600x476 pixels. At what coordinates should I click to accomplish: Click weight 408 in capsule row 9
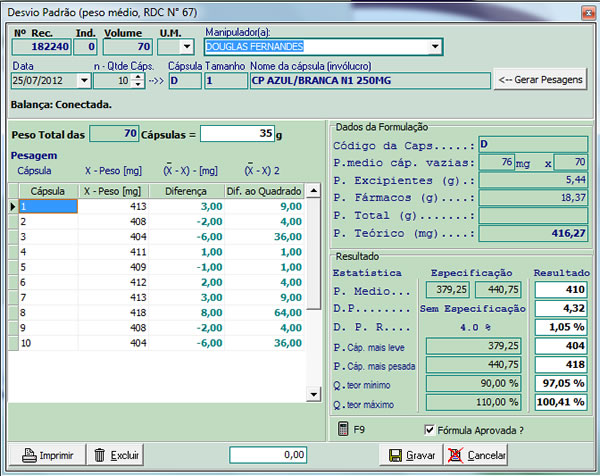pyautogui.click(x=113, y=328)
